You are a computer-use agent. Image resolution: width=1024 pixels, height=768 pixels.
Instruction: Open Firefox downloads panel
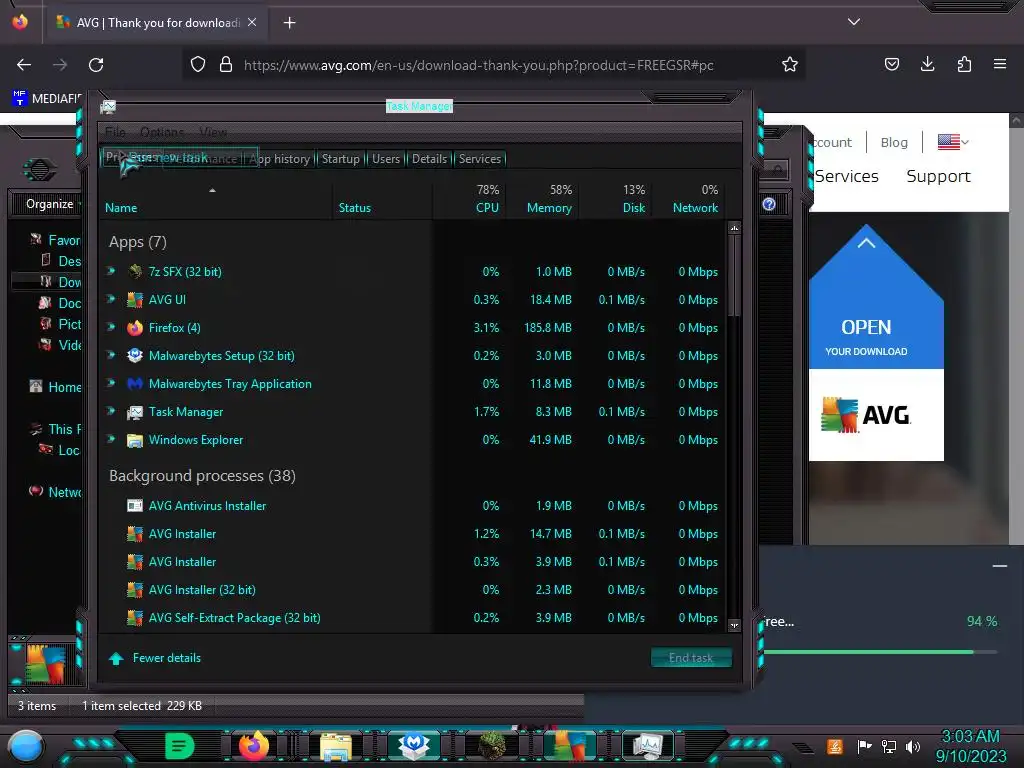[927, 64]
